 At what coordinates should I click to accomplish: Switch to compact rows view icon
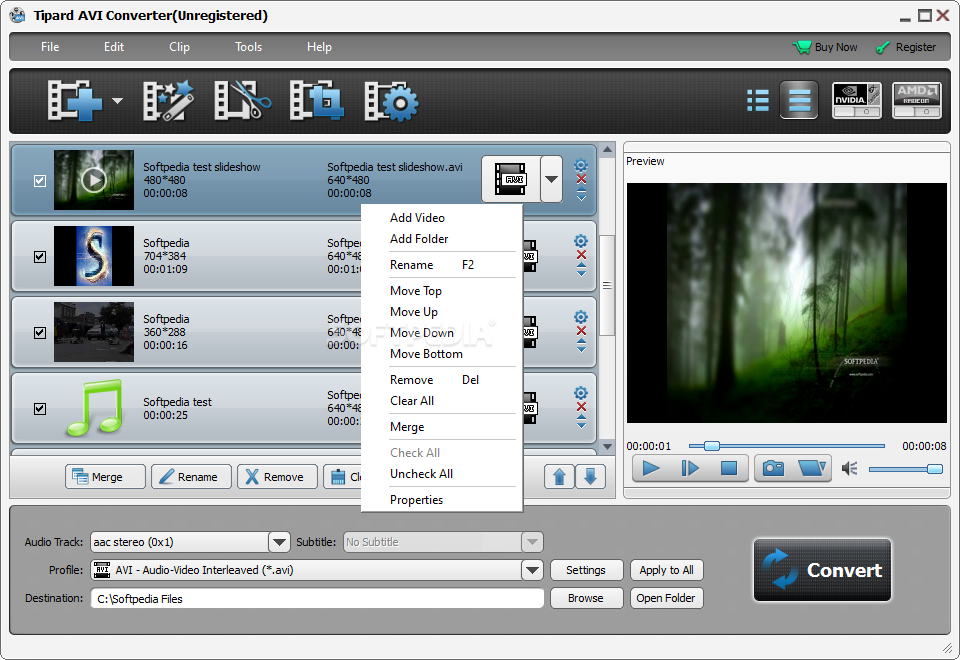click(x=799, y=100)
